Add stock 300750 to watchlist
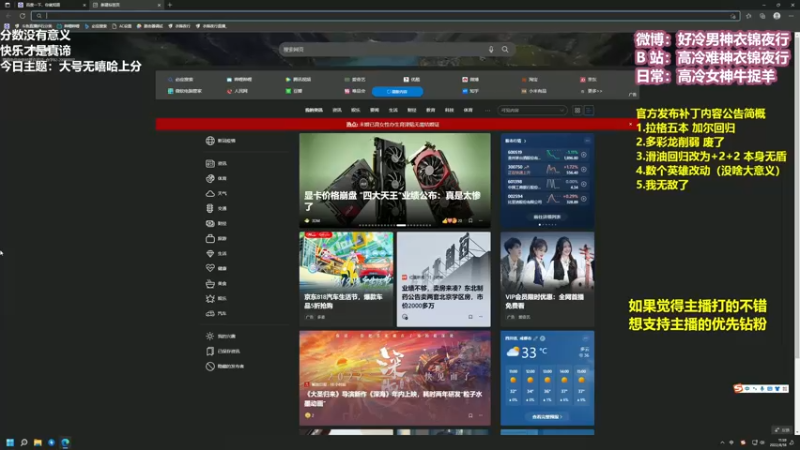 pyautogui.click(x=584, y=169)
